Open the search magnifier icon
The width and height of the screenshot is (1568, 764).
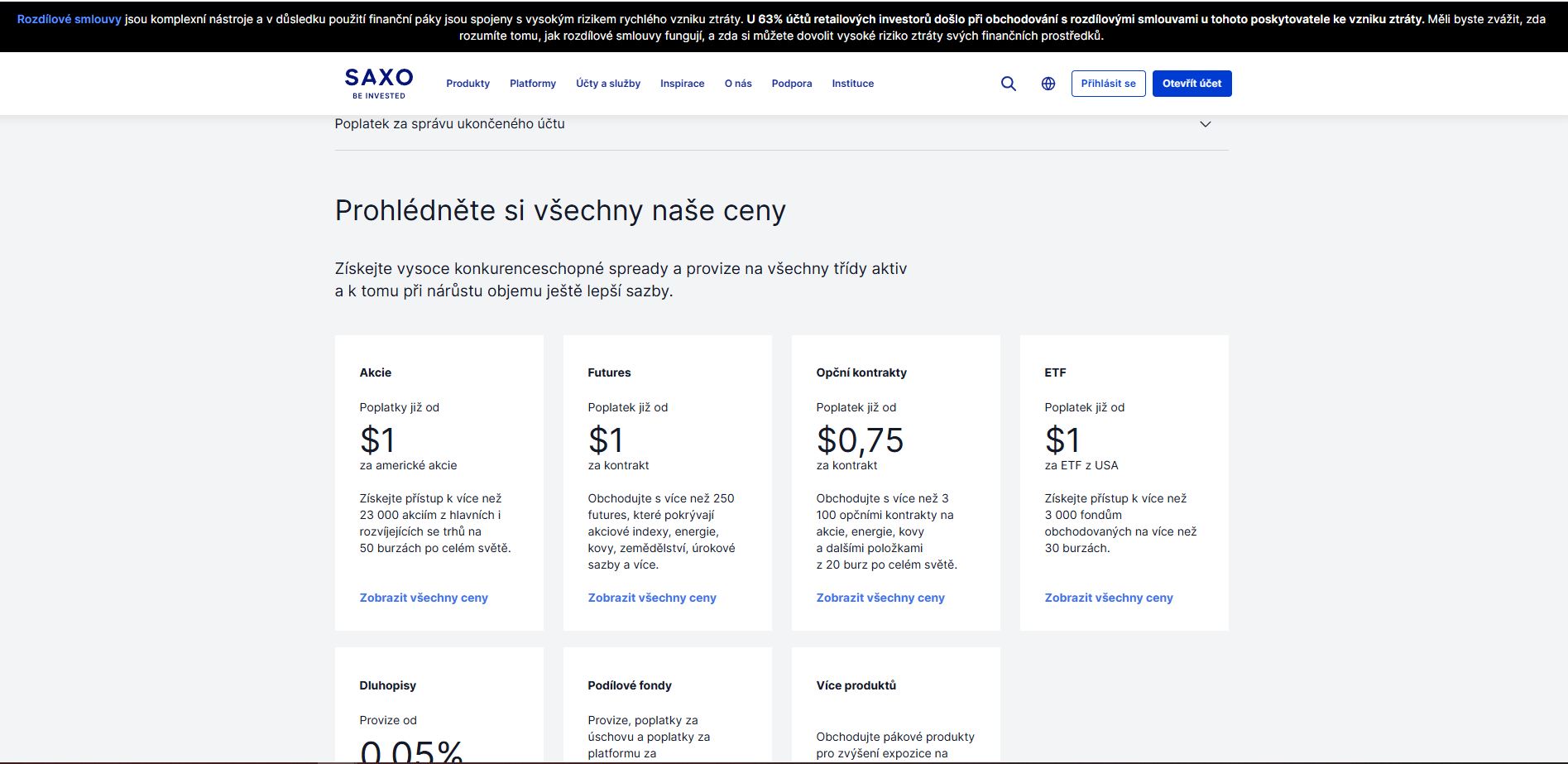coord(1008,84)
